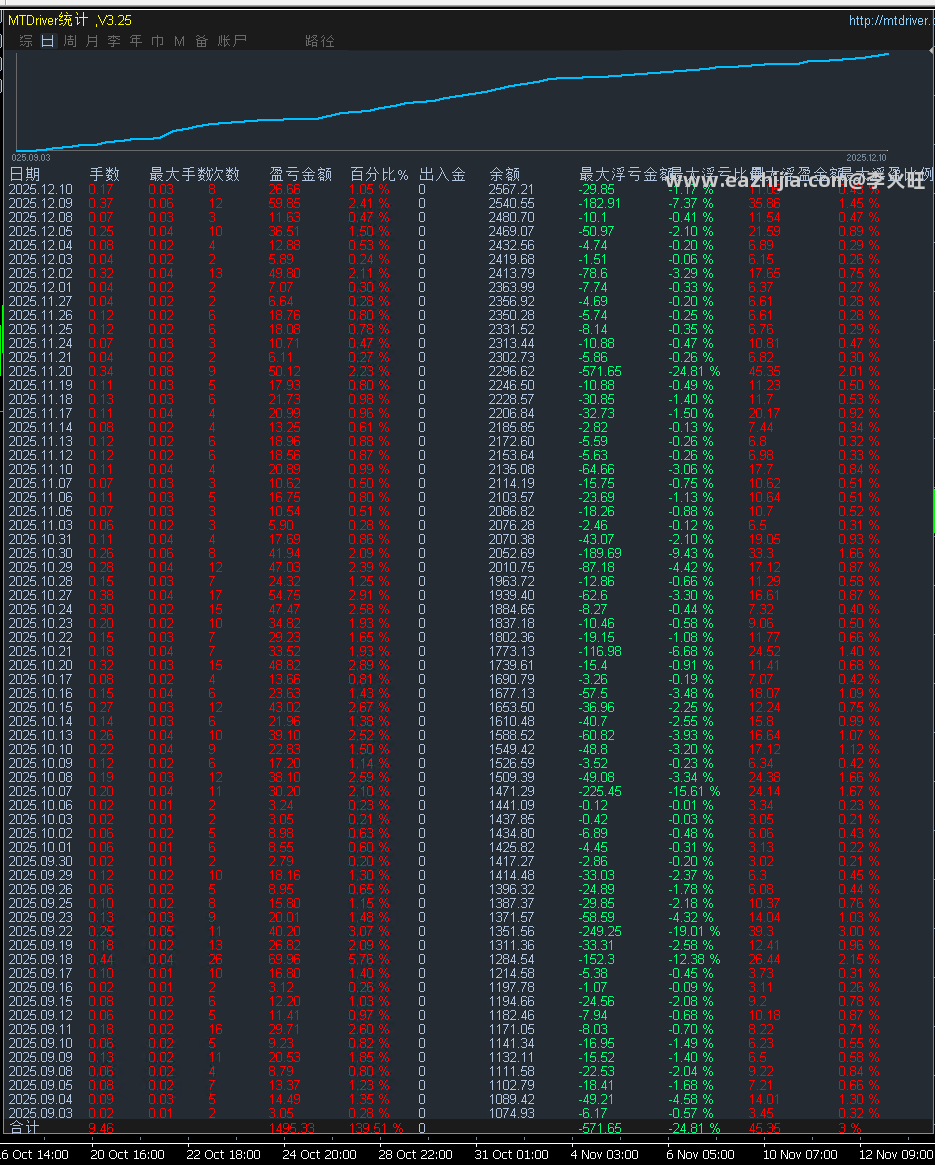The width and height of the screenshot is (935, 1165).
Task: Click the date cell 2025.10.30
Action: pos(41,554)
